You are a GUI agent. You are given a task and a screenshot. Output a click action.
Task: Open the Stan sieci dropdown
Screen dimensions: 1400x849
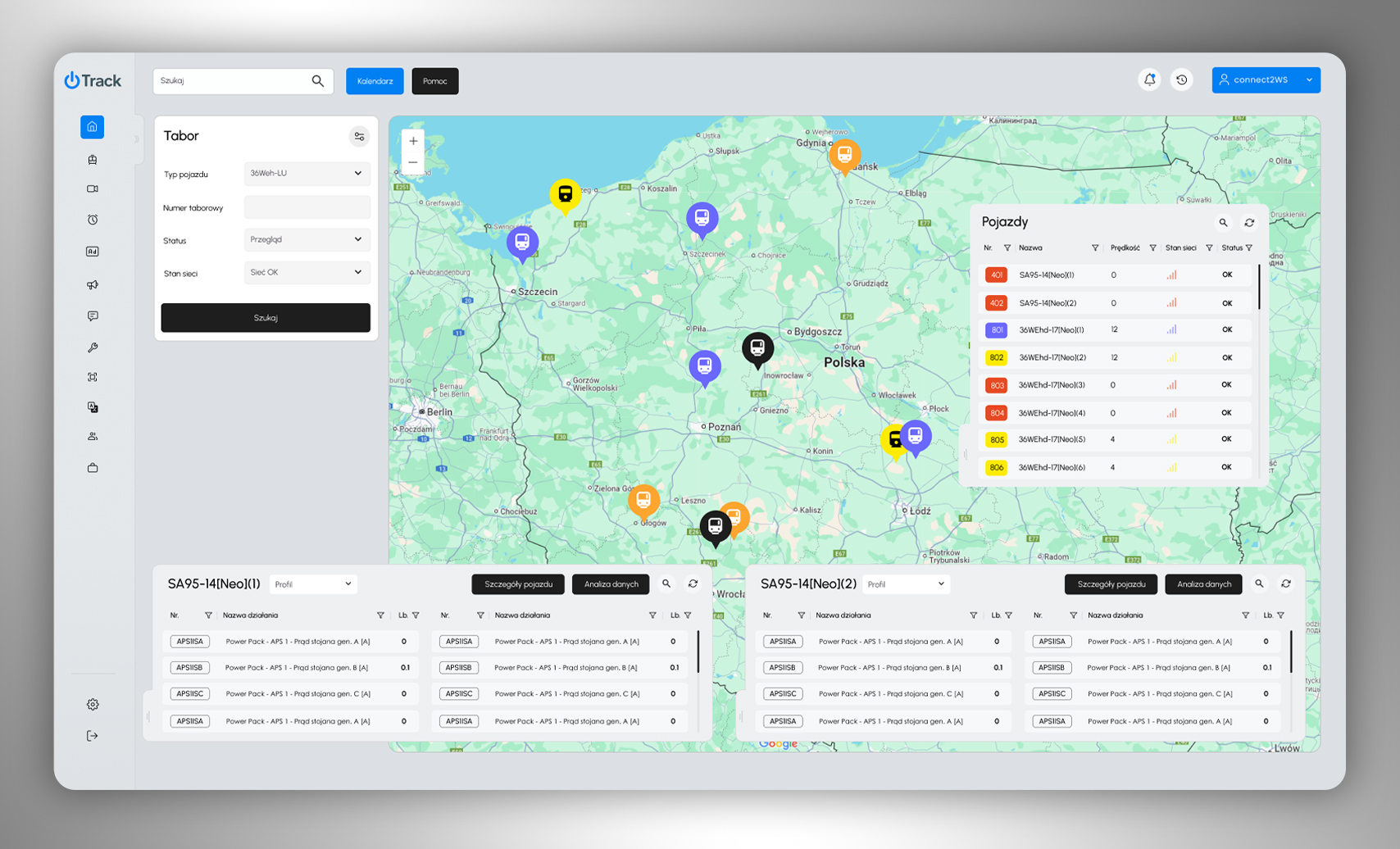(x=307, y=273)
